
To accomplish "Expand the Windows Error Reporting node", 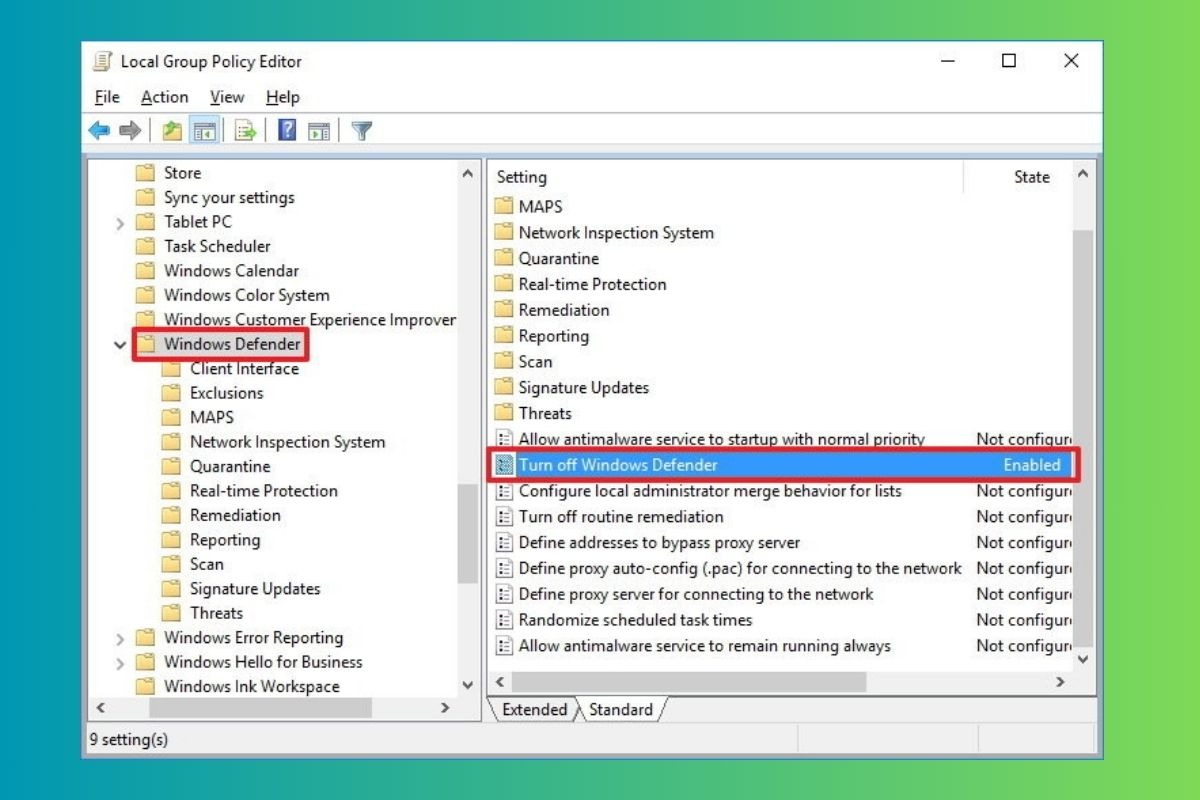I will tap(120, 639).
